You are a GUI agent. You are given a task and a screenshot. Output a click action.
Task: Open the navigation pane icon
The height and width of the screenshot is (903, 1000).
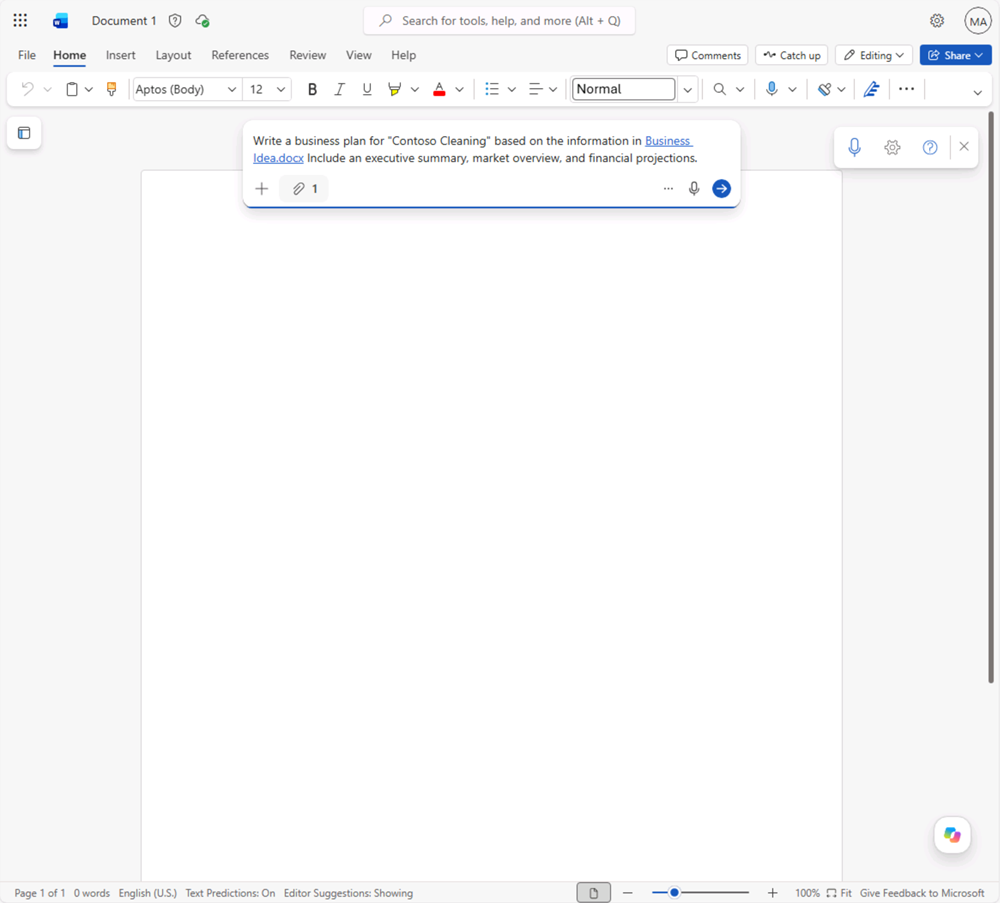coord(24,133)
